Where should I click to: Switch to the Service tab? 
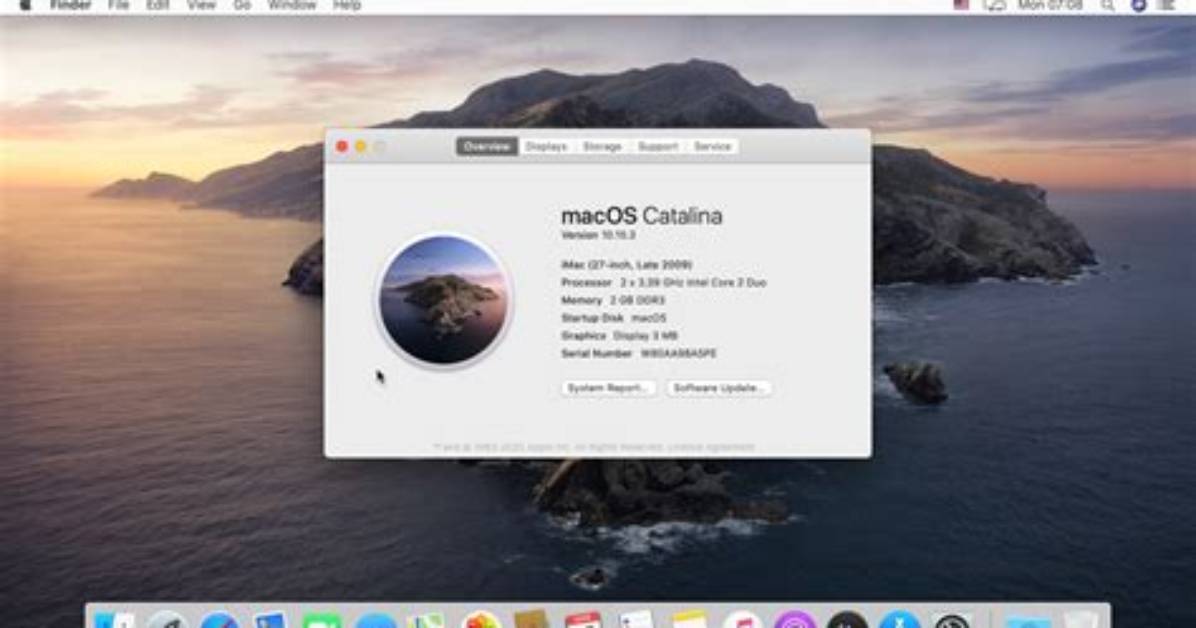pyautogui.click(x=712, y=146)
